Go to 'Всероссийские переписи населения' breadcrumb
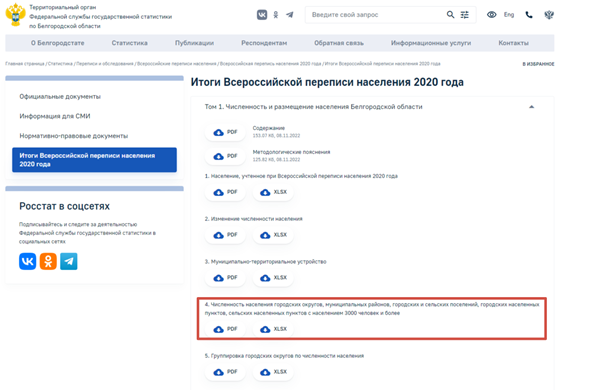 [x=176, y=64]
